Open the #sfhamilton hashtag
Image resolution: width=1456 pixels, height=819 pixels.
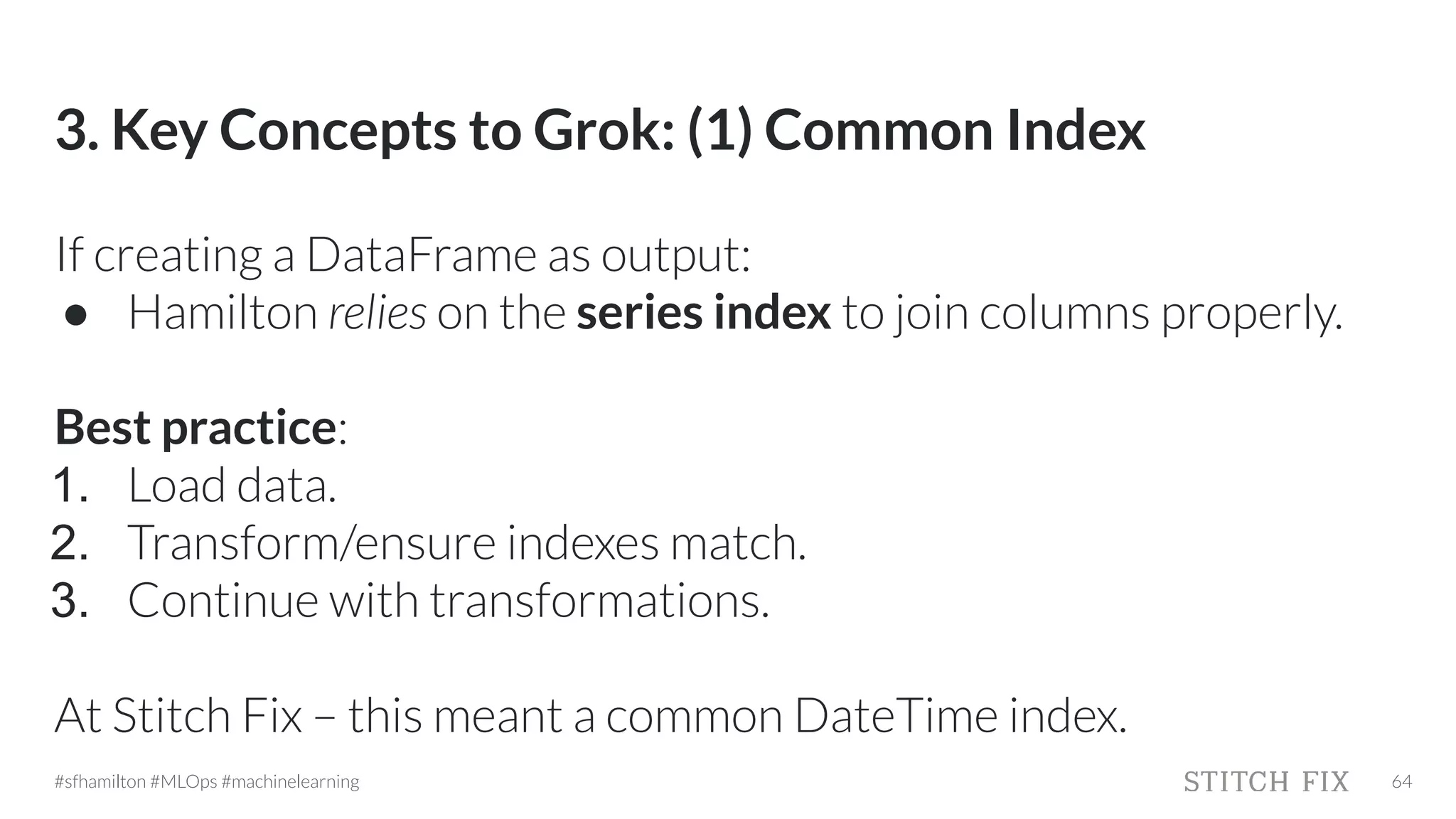tap(100, 781)
